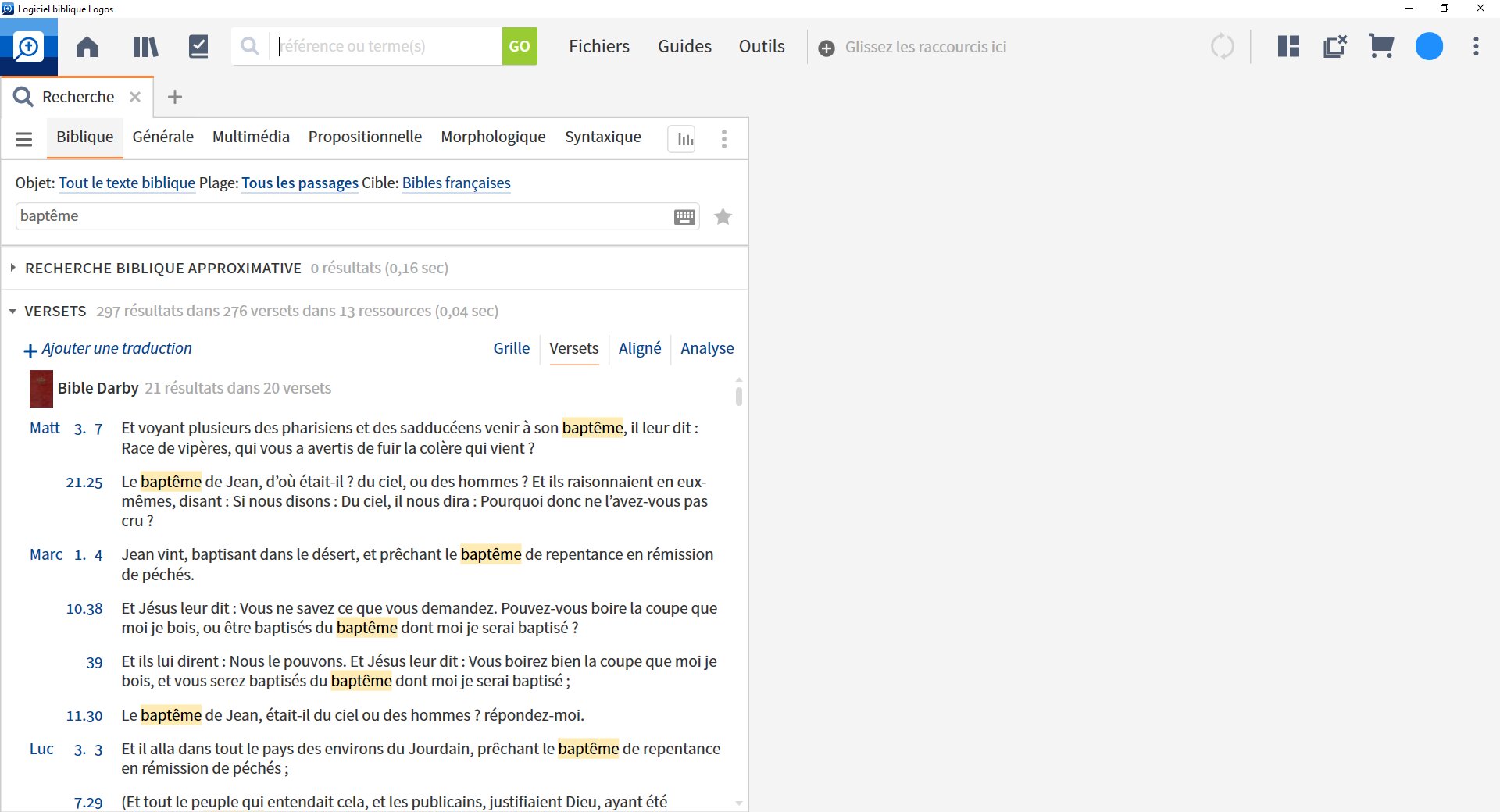Open the application three-dot menu at top-right

tap(1476, 47)
